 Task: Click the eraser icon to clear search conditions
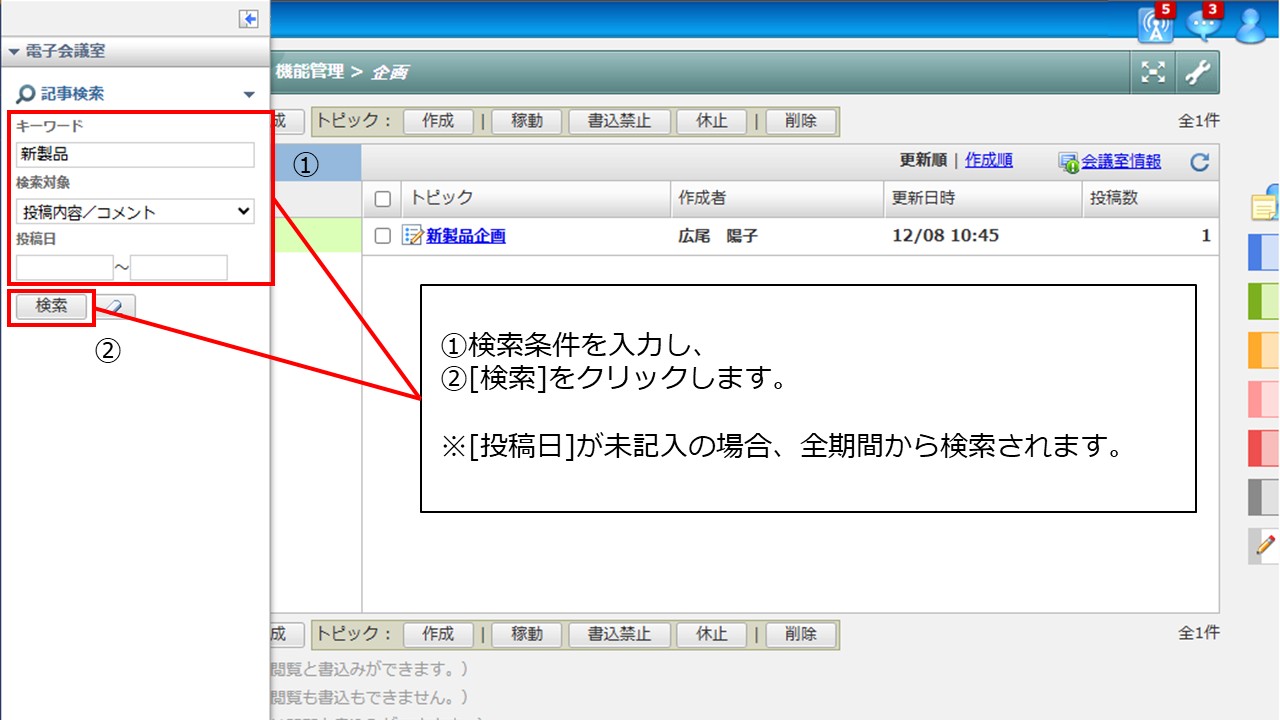[117, 307]
